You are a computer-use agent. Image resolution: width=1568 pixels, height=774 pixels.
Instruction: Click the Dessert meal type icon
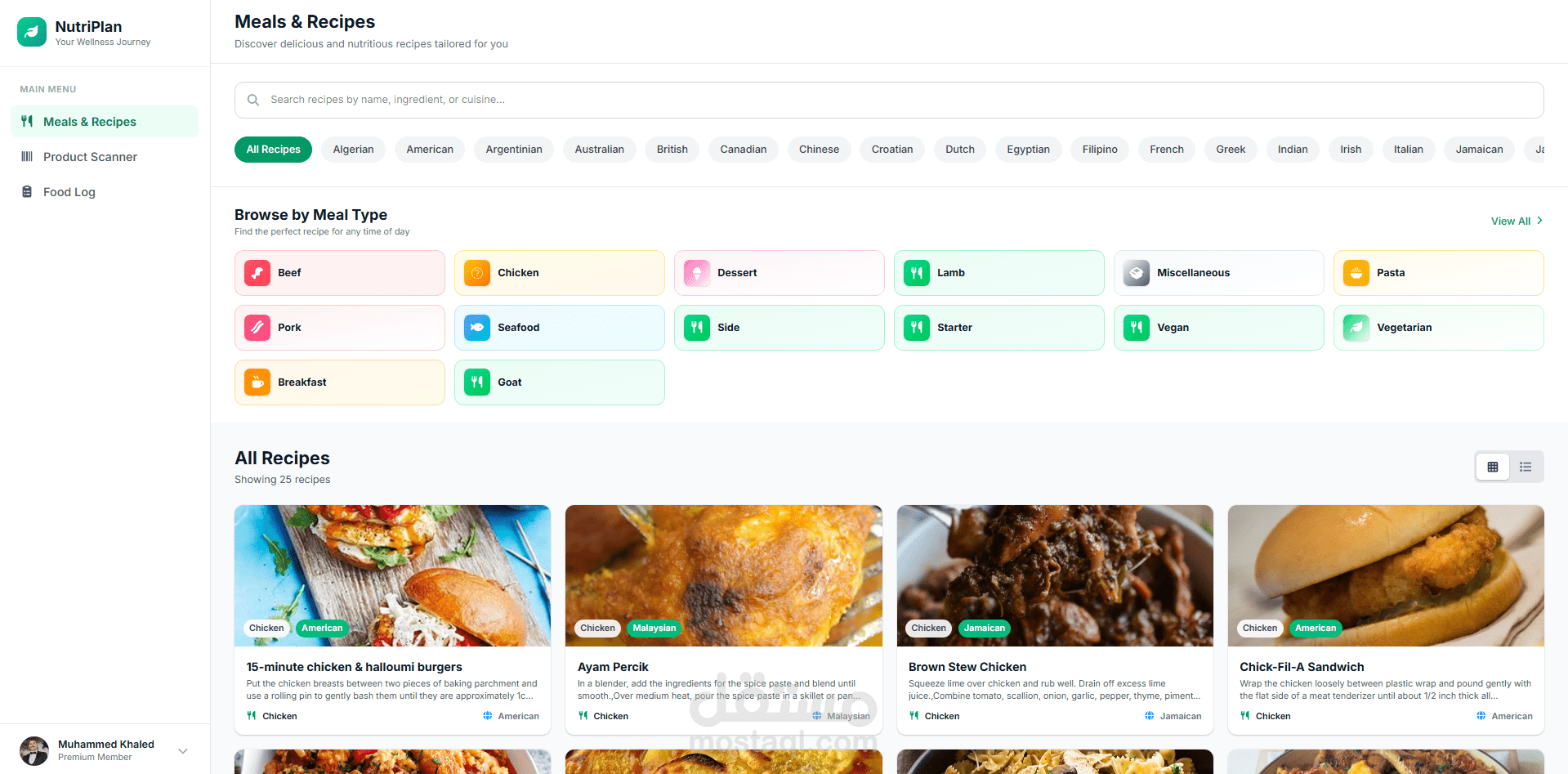(x=696, y=272)
